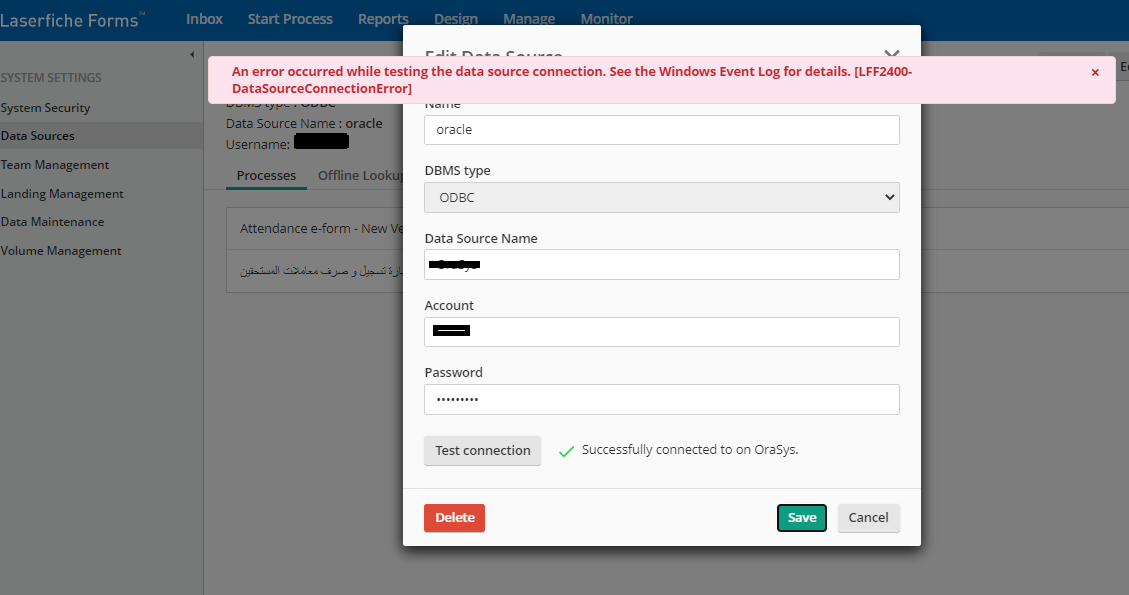Open the Reports menu
The image size is (1129, 595).
(x=383, y=19)
